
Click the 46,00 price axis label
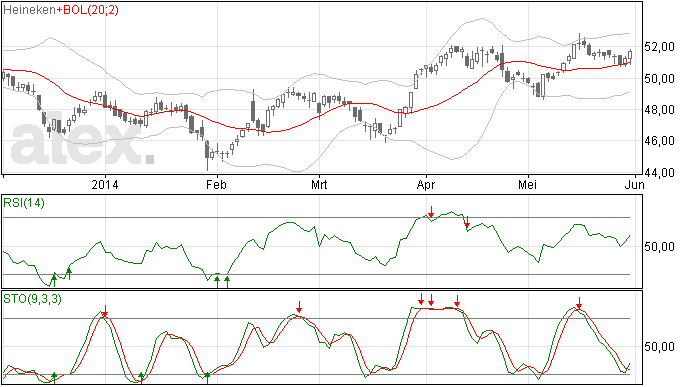pyautogui.click(x=659, y=141)
